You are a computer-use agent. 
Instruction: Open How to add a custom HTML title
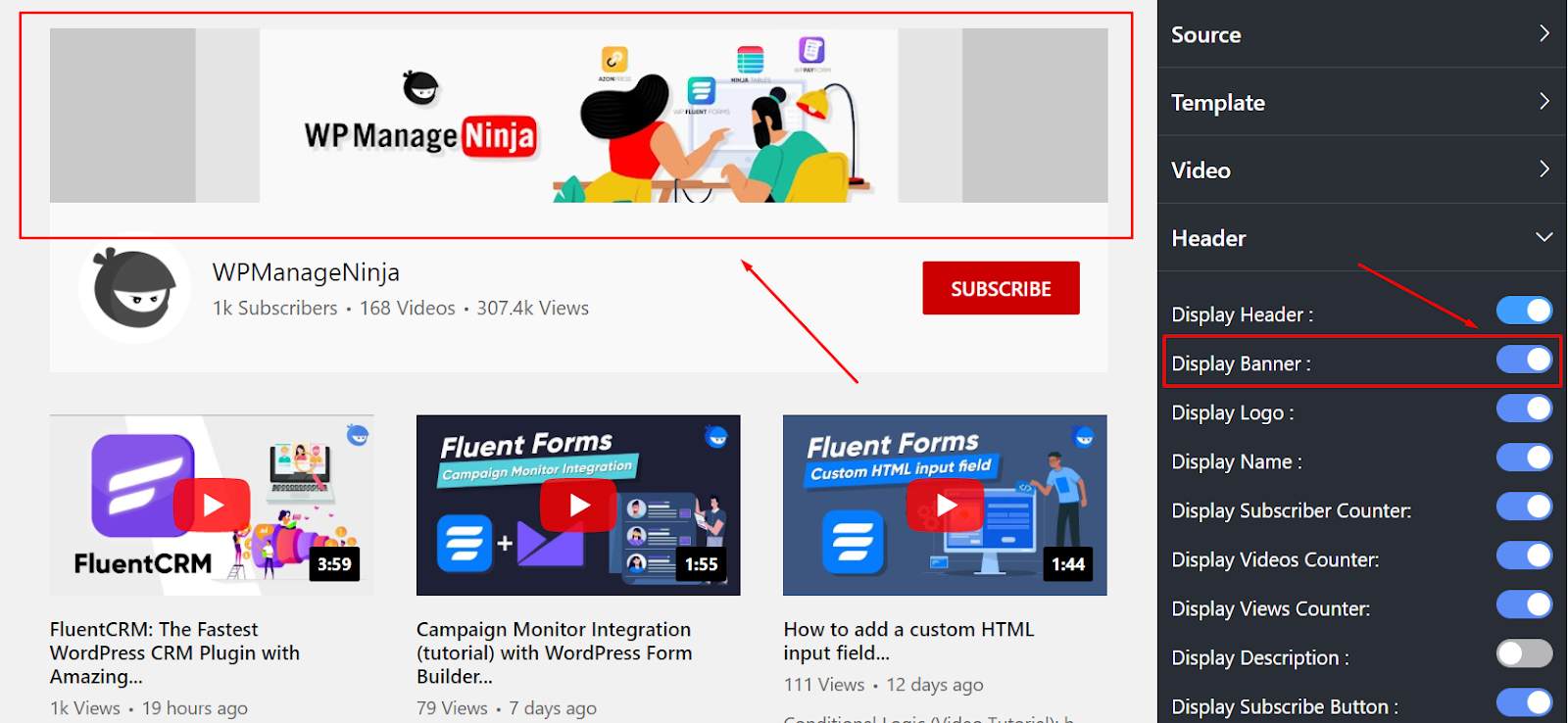click(x=908, y=641)
